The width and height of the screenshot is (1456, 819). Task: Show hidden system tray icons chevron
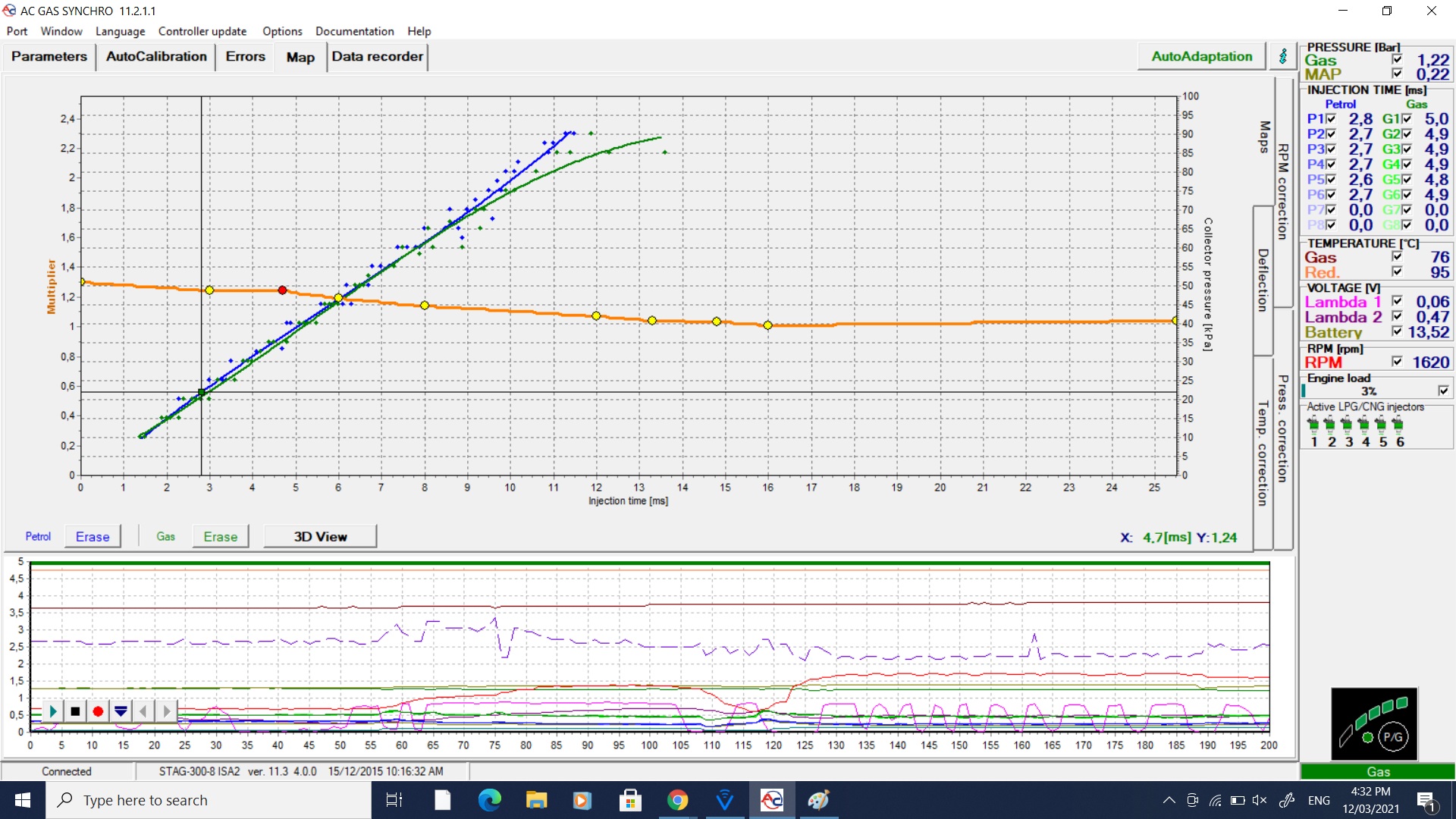tap(1169, 800)
